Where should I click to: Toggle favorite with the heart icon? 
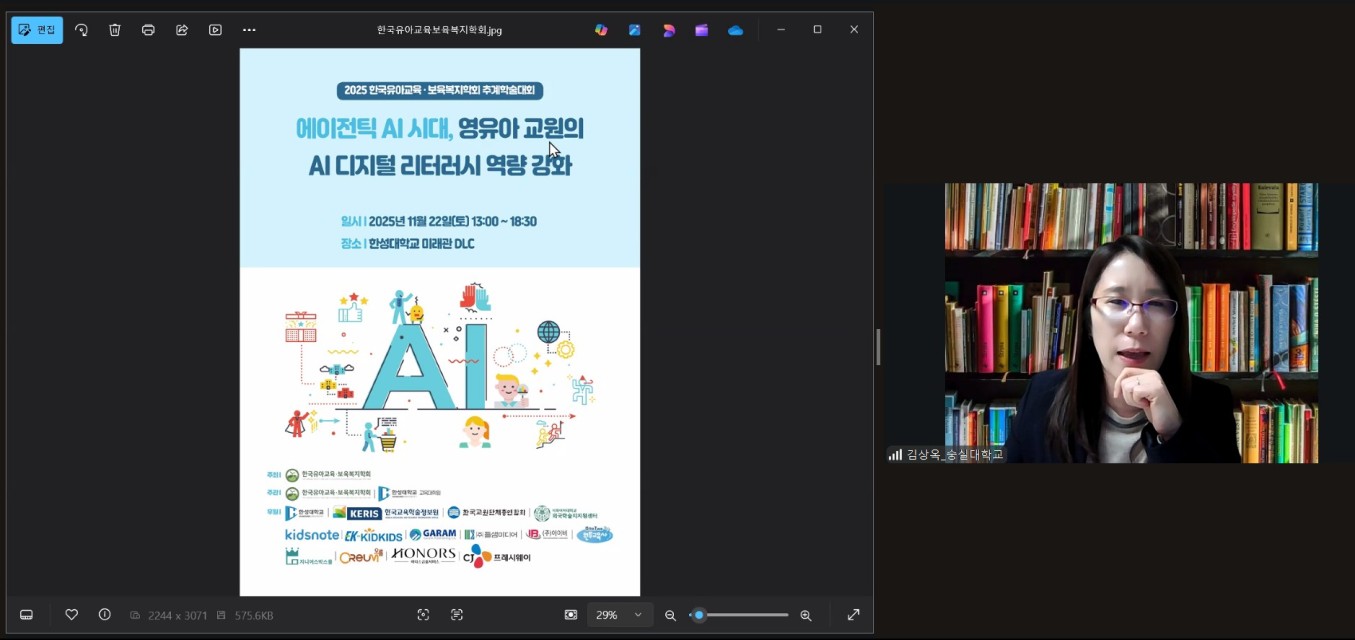(x=71, y=615)
